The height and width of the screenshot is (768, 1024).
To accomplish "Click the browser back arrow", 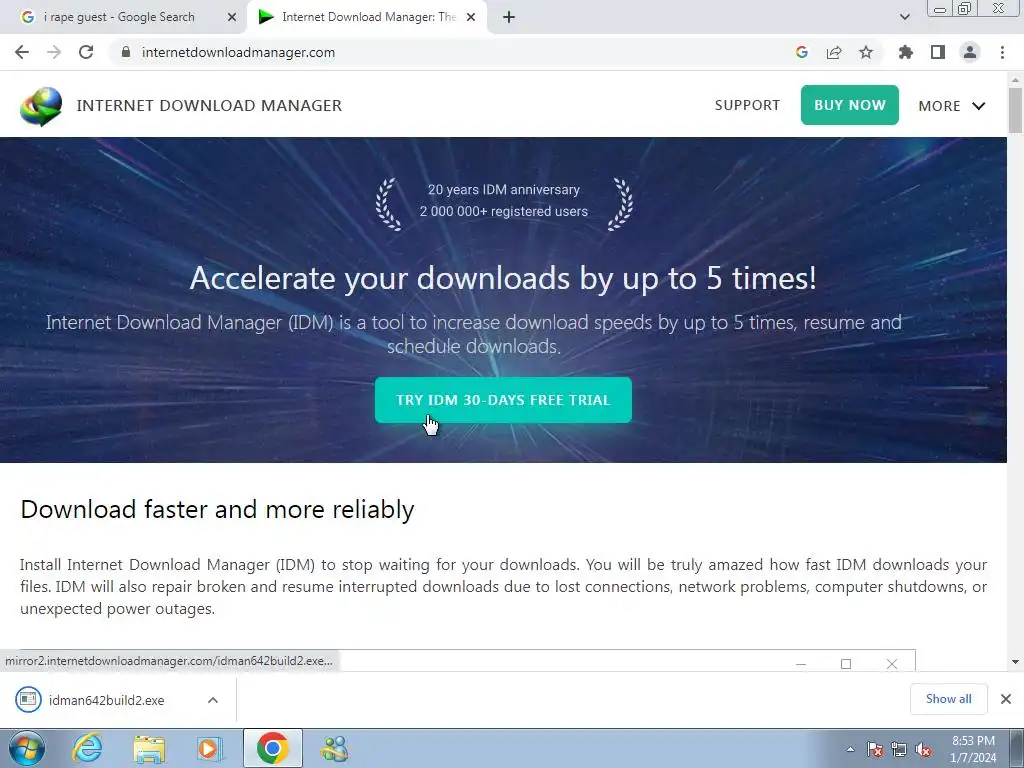I will [22, 52].
